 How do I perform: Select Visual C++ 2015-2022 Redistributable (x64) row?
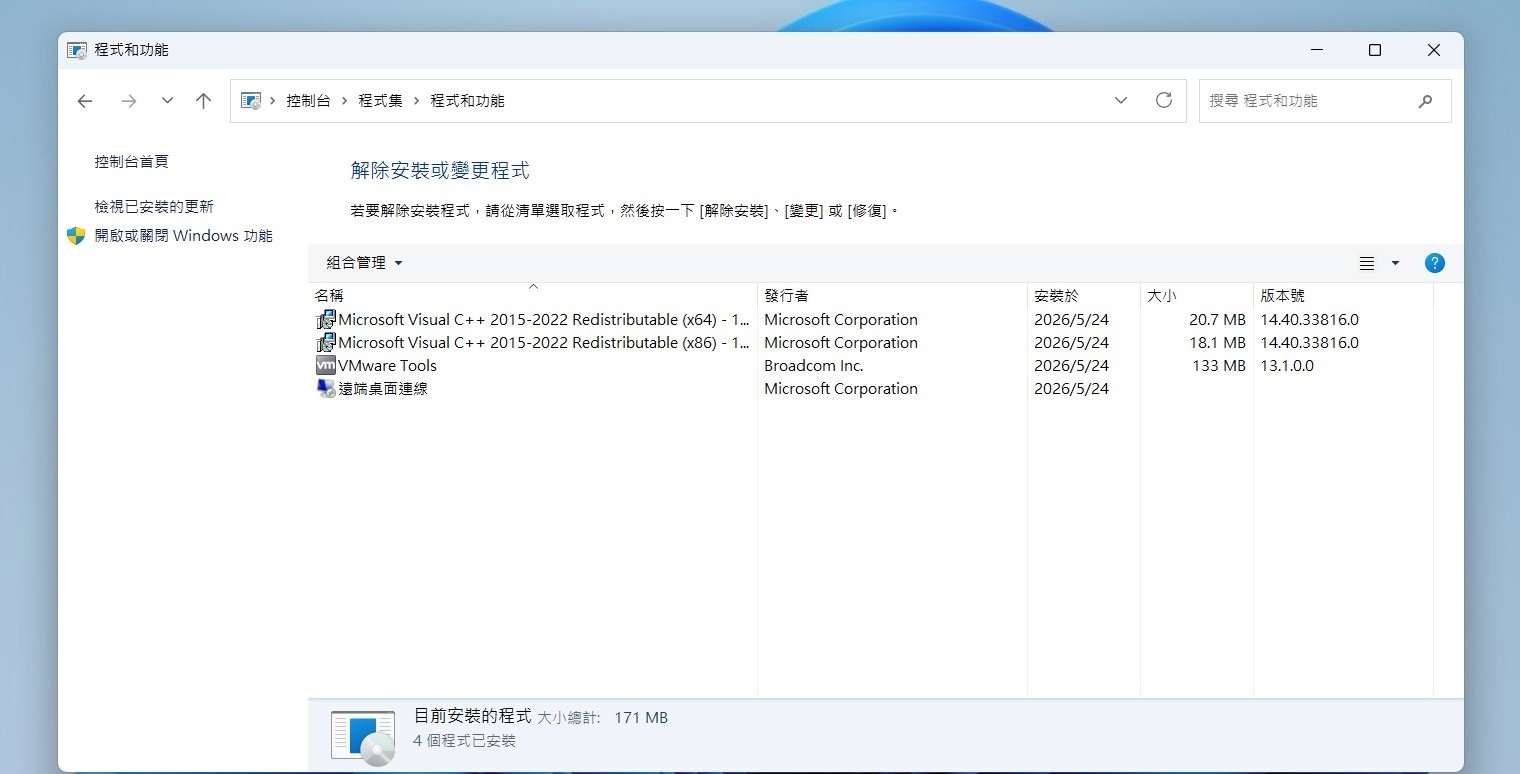[x=870, y=320]
